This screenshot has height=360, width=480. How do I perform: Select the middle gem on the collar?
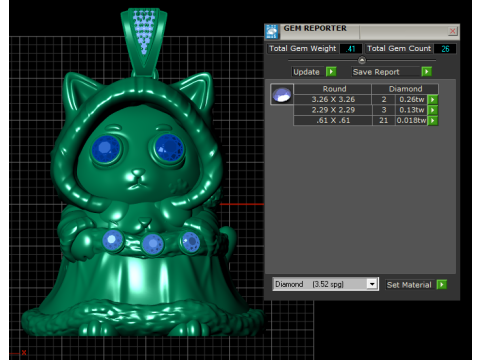click(153, 244)
